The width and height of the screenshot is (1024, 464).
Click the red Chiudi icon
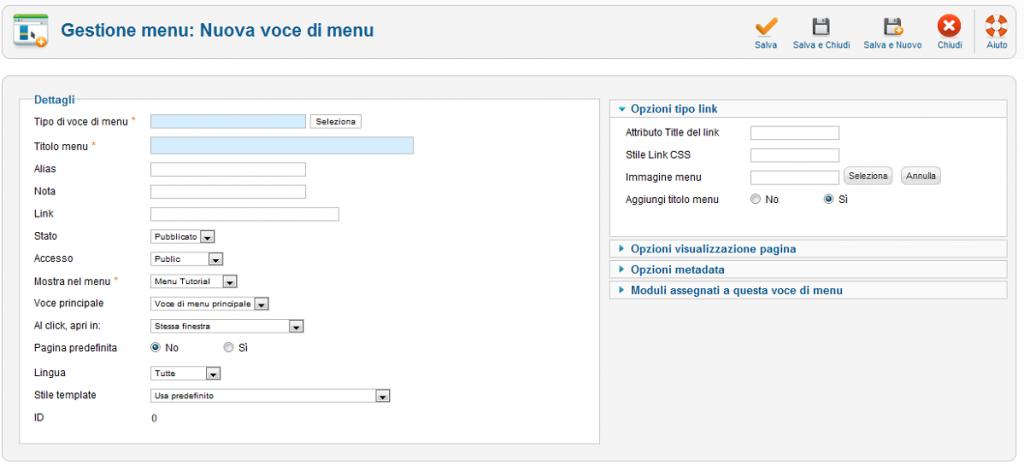950,27
